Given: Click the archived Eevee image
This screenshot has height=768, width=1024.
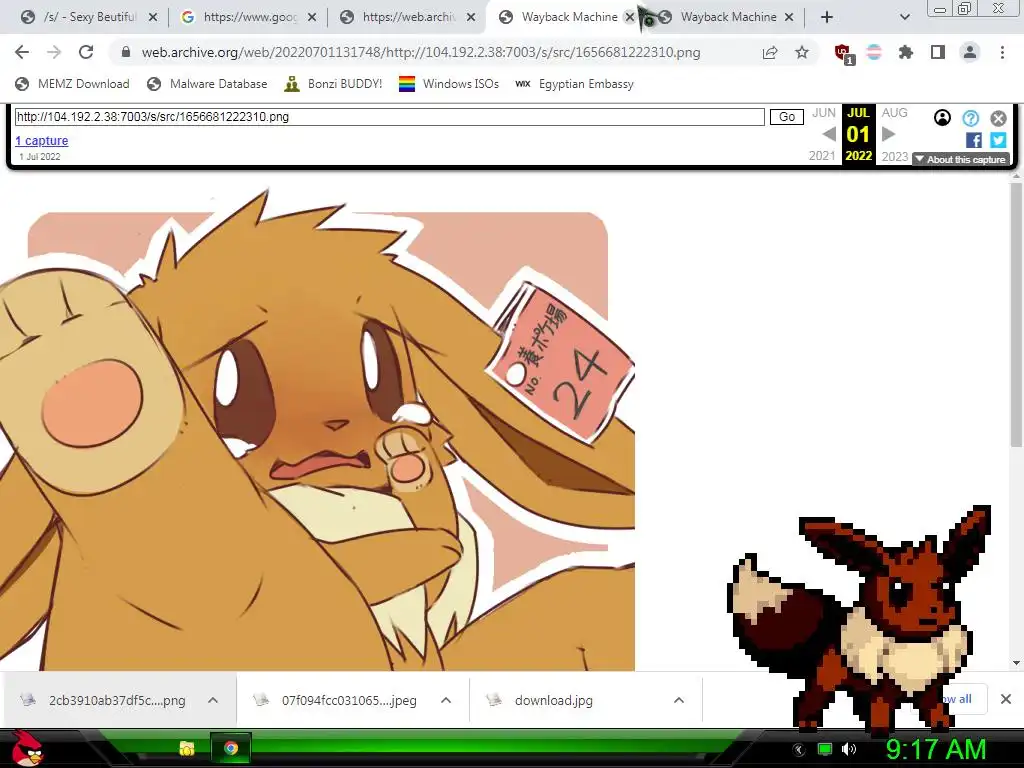Looking at the screenshot, I should [317, 431].
